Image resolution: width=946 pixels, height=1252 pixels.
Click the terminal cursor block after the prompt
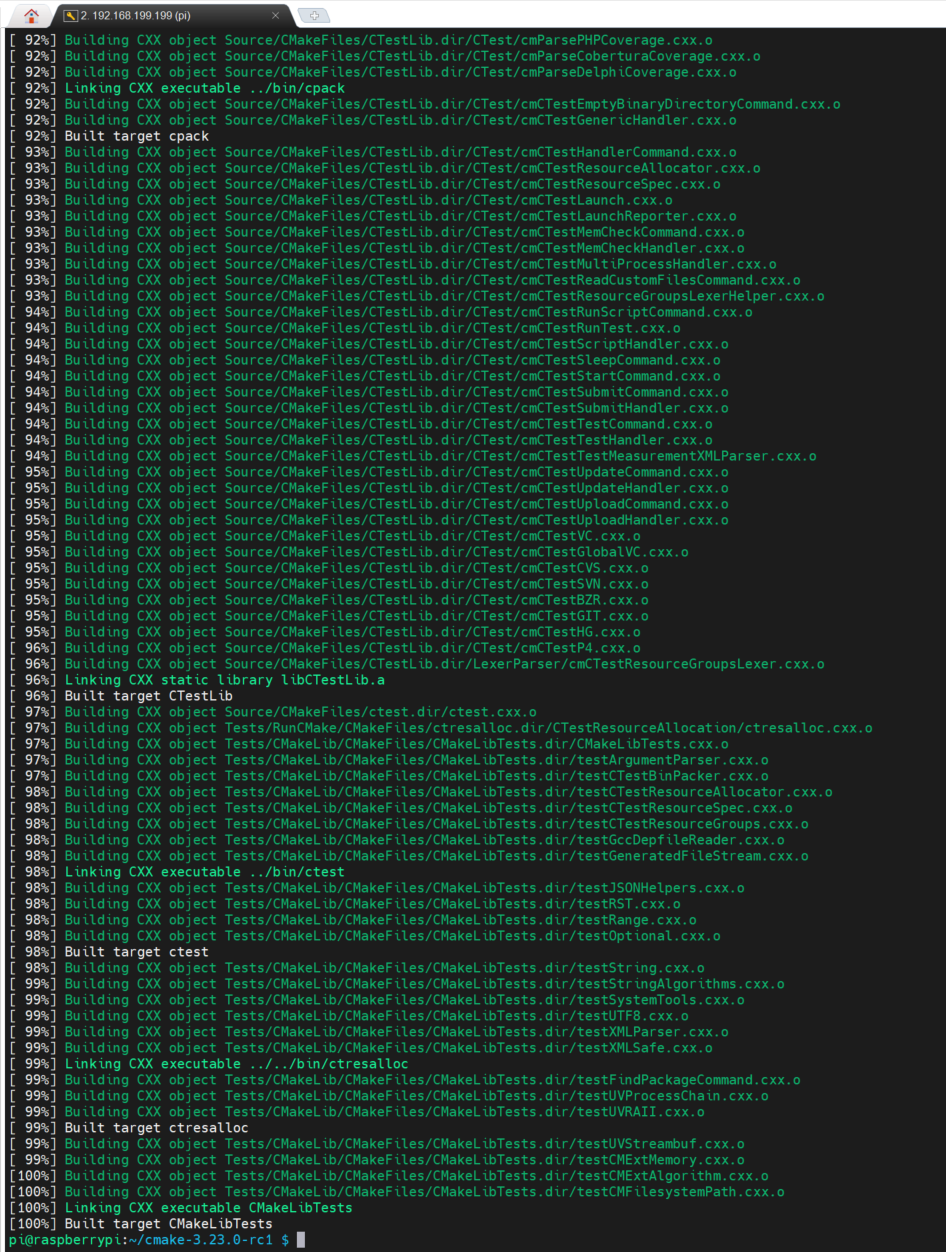tap(301, 1240)
